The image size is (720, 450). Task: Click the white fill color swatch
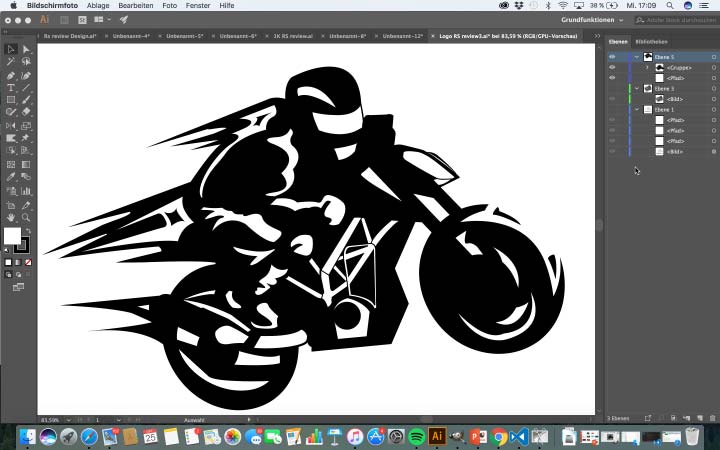pos(12,236)
